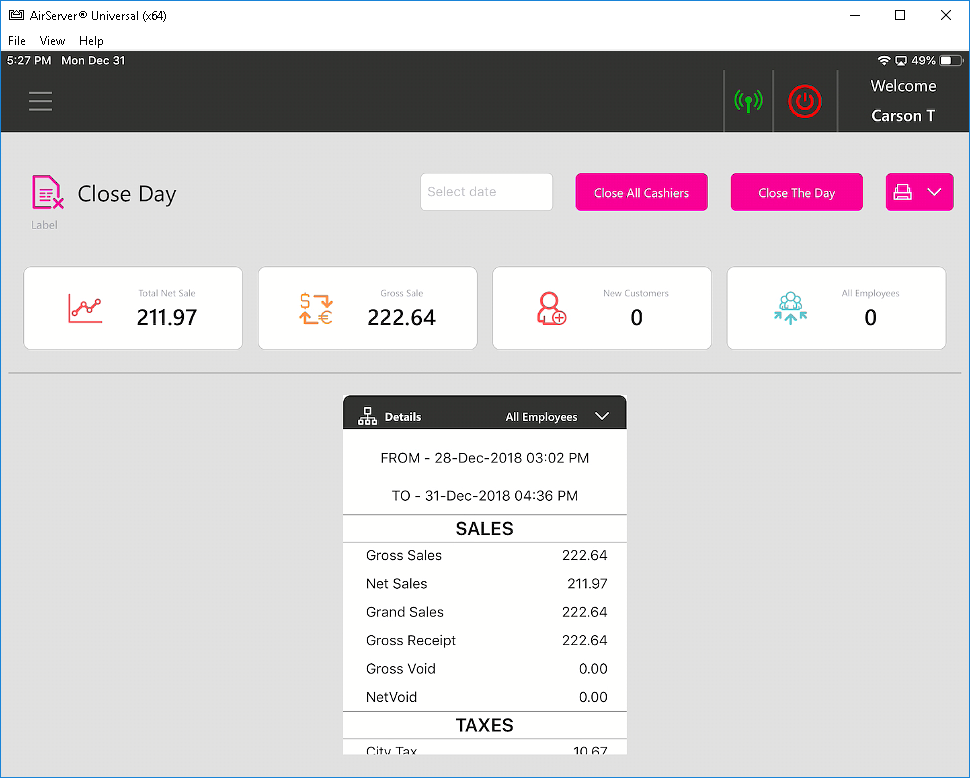Click the green network signal icon

point(748,101)
